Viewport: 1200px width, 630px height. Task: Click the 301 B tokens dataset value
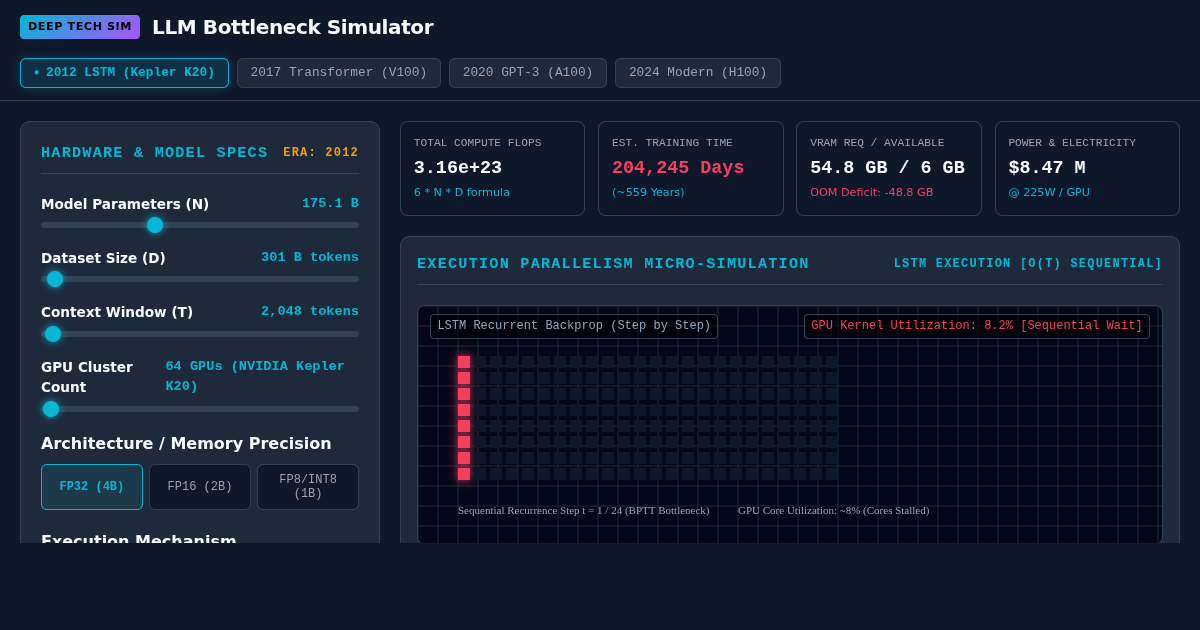(x=310, y=257)
